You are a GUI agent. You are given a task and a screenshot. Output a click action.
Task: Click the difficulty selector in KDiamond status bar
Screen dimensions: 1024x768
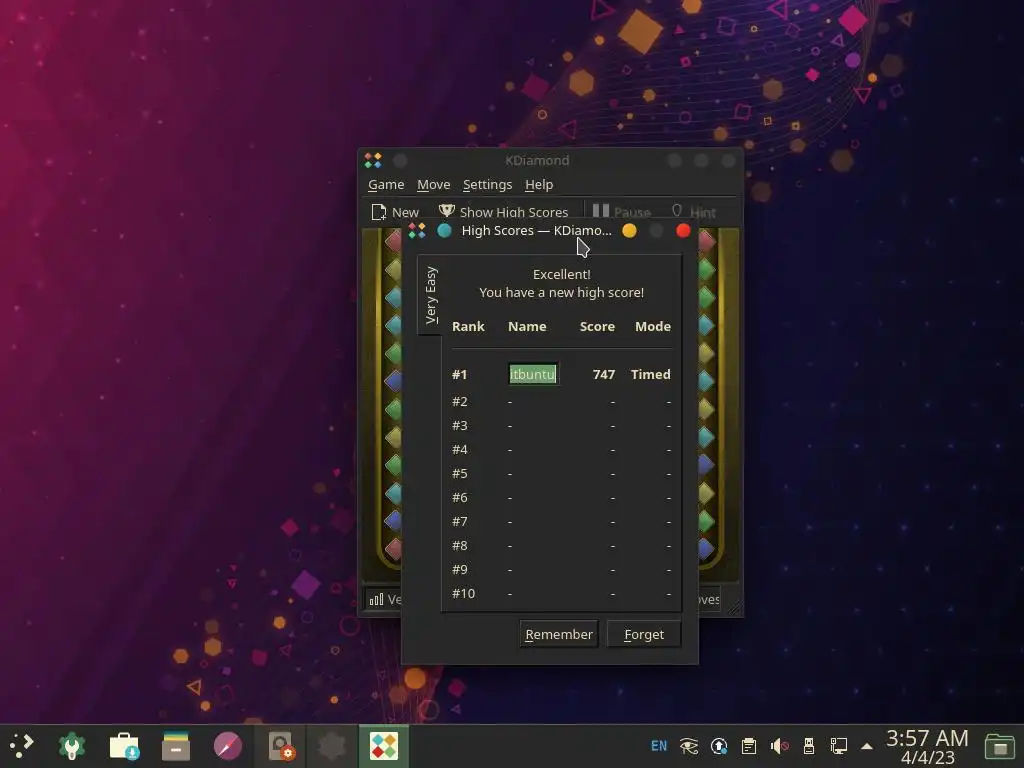point(385,599)
